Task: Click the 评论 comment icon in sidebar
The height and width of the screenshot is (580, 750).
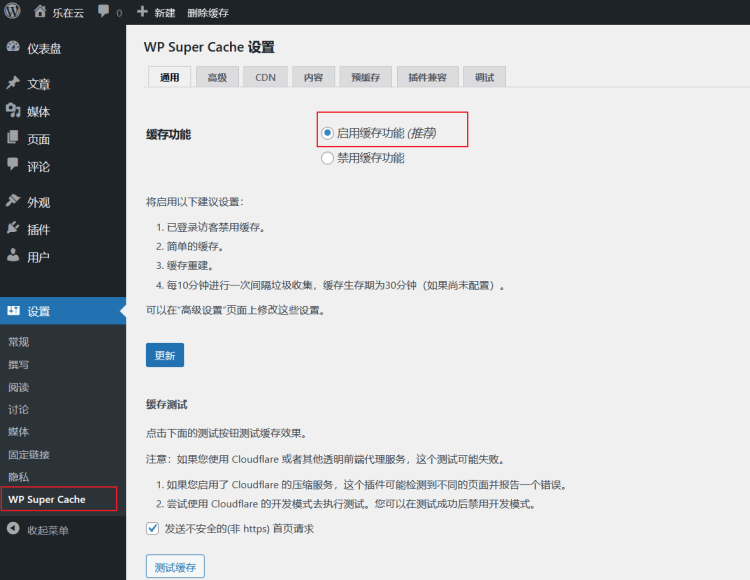Action: 13,164
